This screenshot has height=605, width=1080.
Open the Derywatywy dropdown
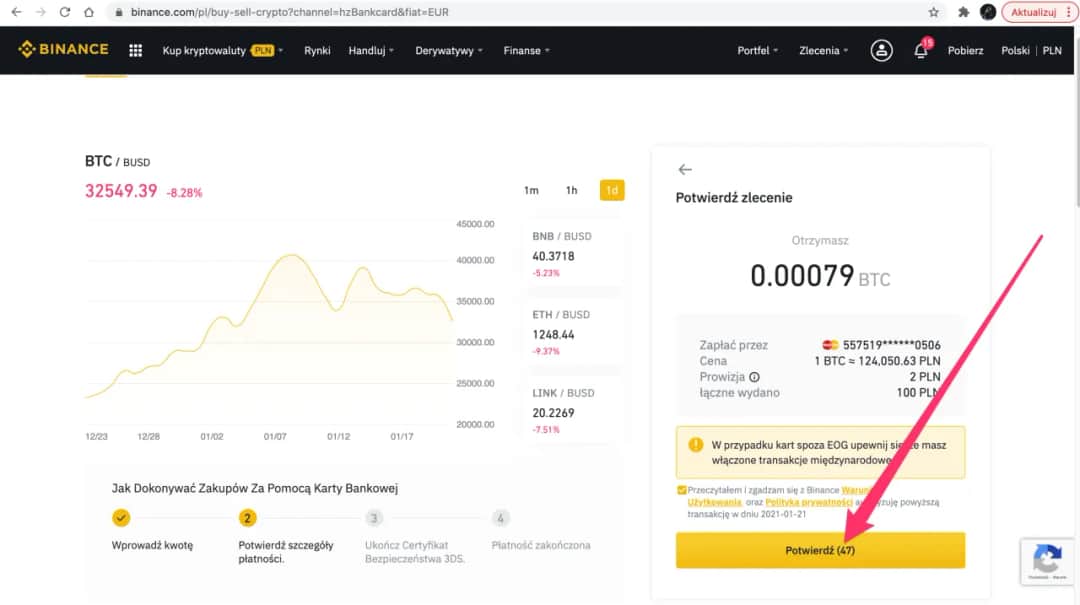pos(444,50)
